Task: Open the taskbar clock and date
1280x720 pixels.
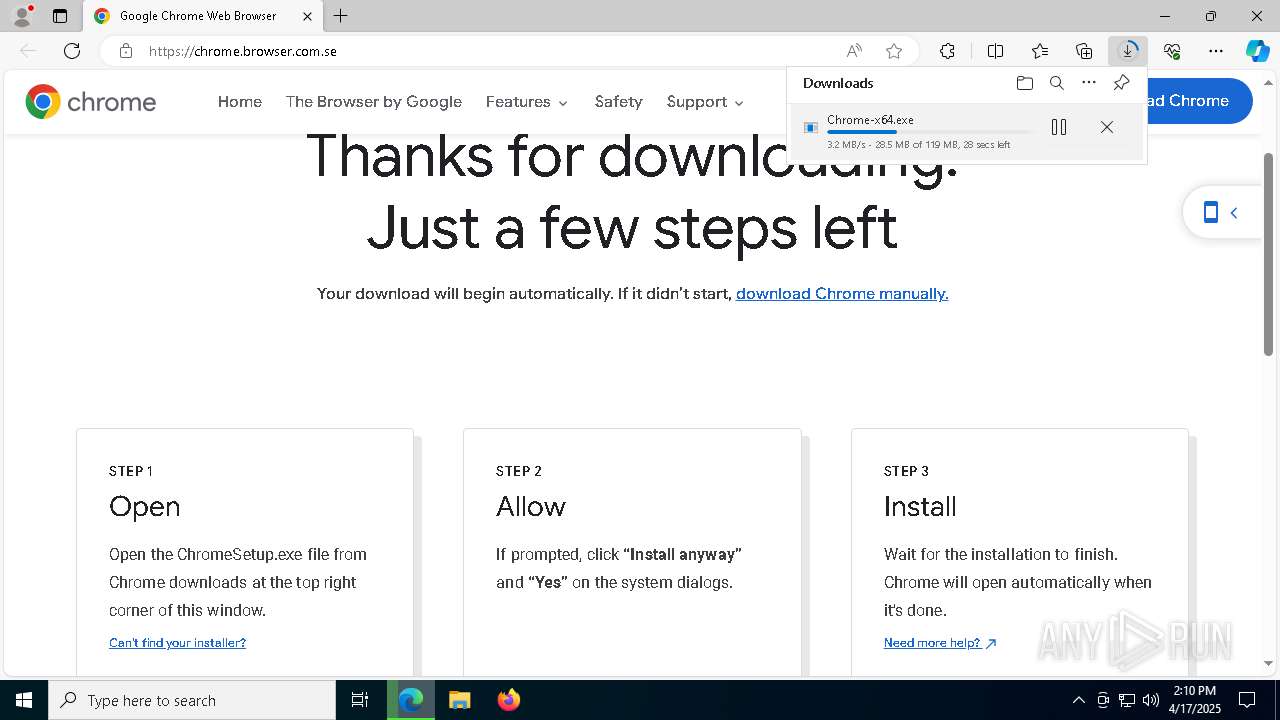Action: [x=1196, y=700]
